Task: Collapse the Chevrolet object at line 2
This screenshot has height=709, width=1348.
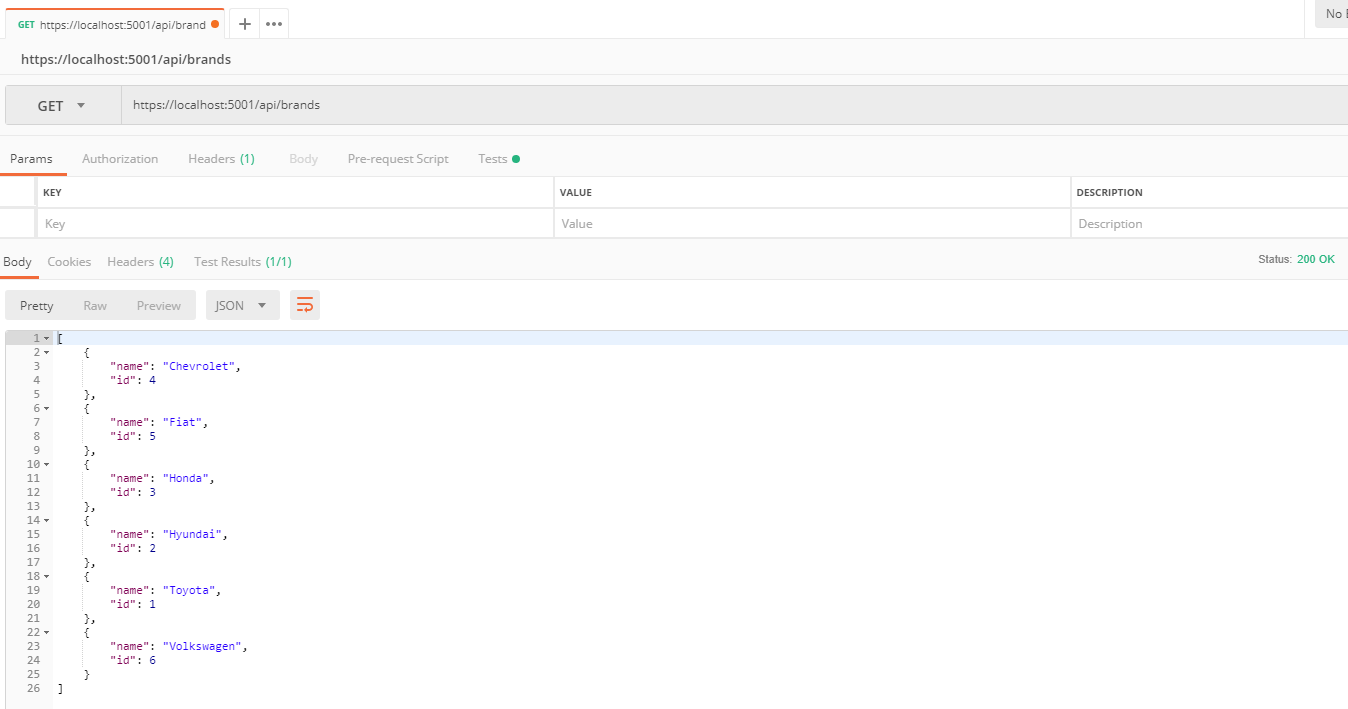Action: point(46,352)
